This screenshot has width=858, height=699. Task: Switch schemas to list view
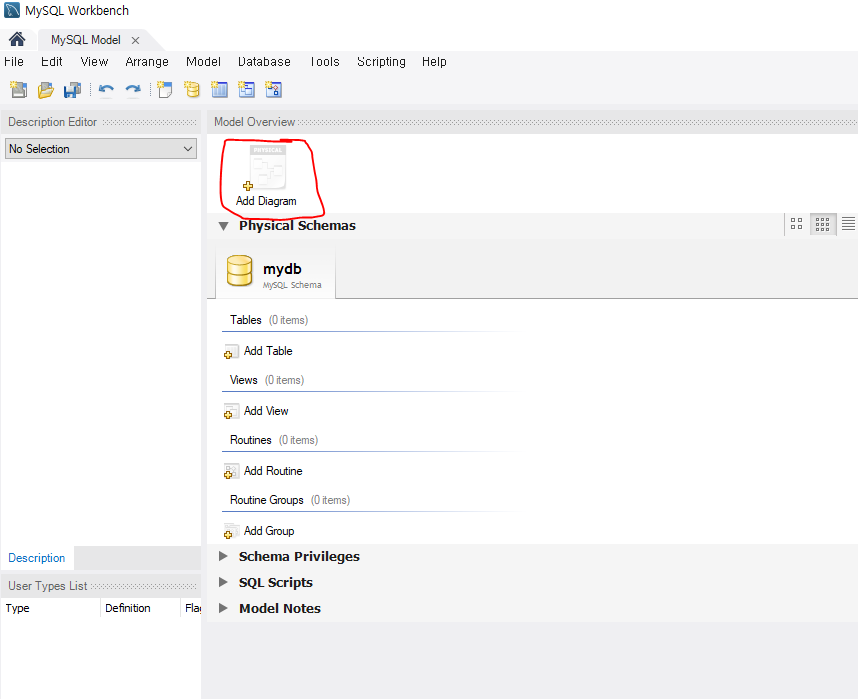click(x=848, y=224)
